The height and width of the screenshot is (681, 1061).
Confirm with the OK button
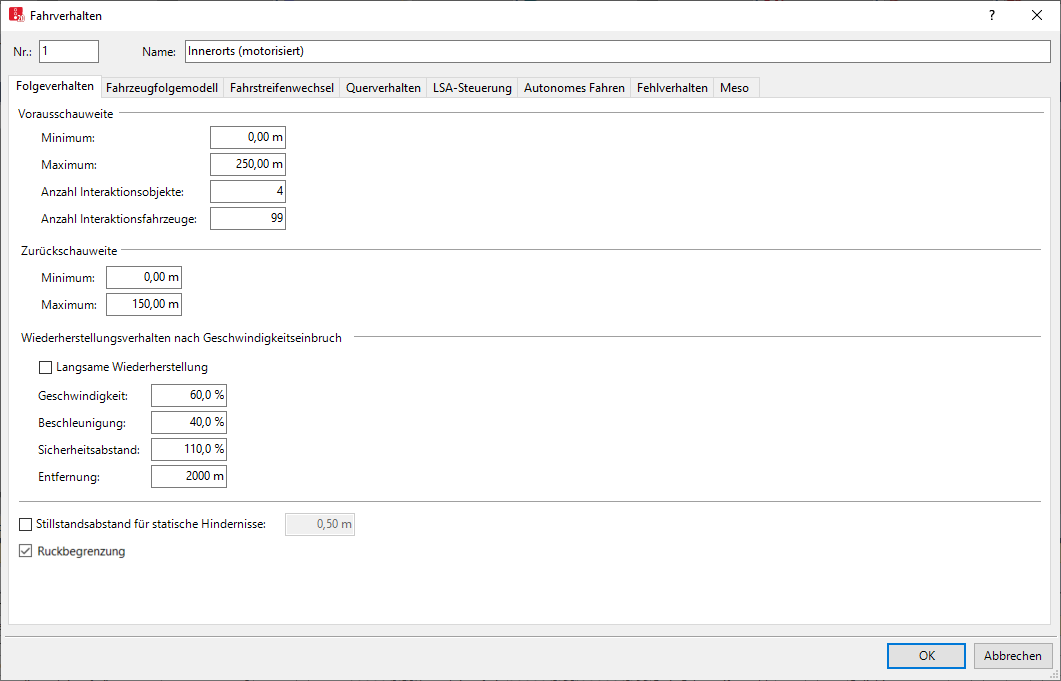click(x=926, y=656)
